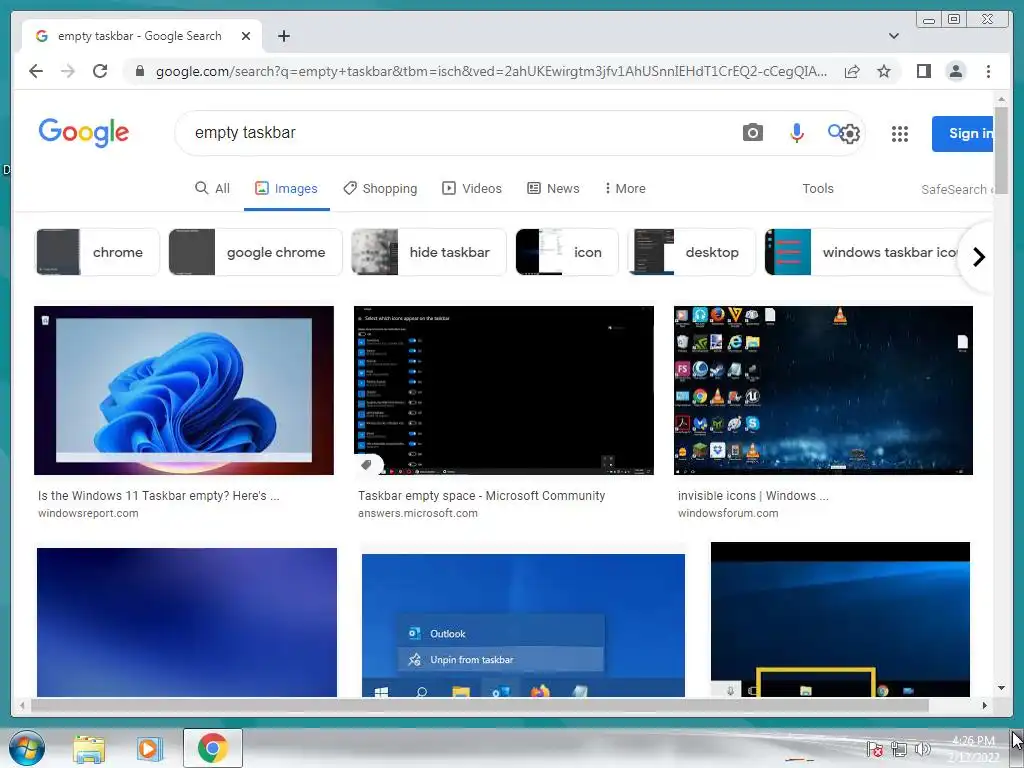Select the desktop suggestion chip
1024x768 pixels.
692,252
